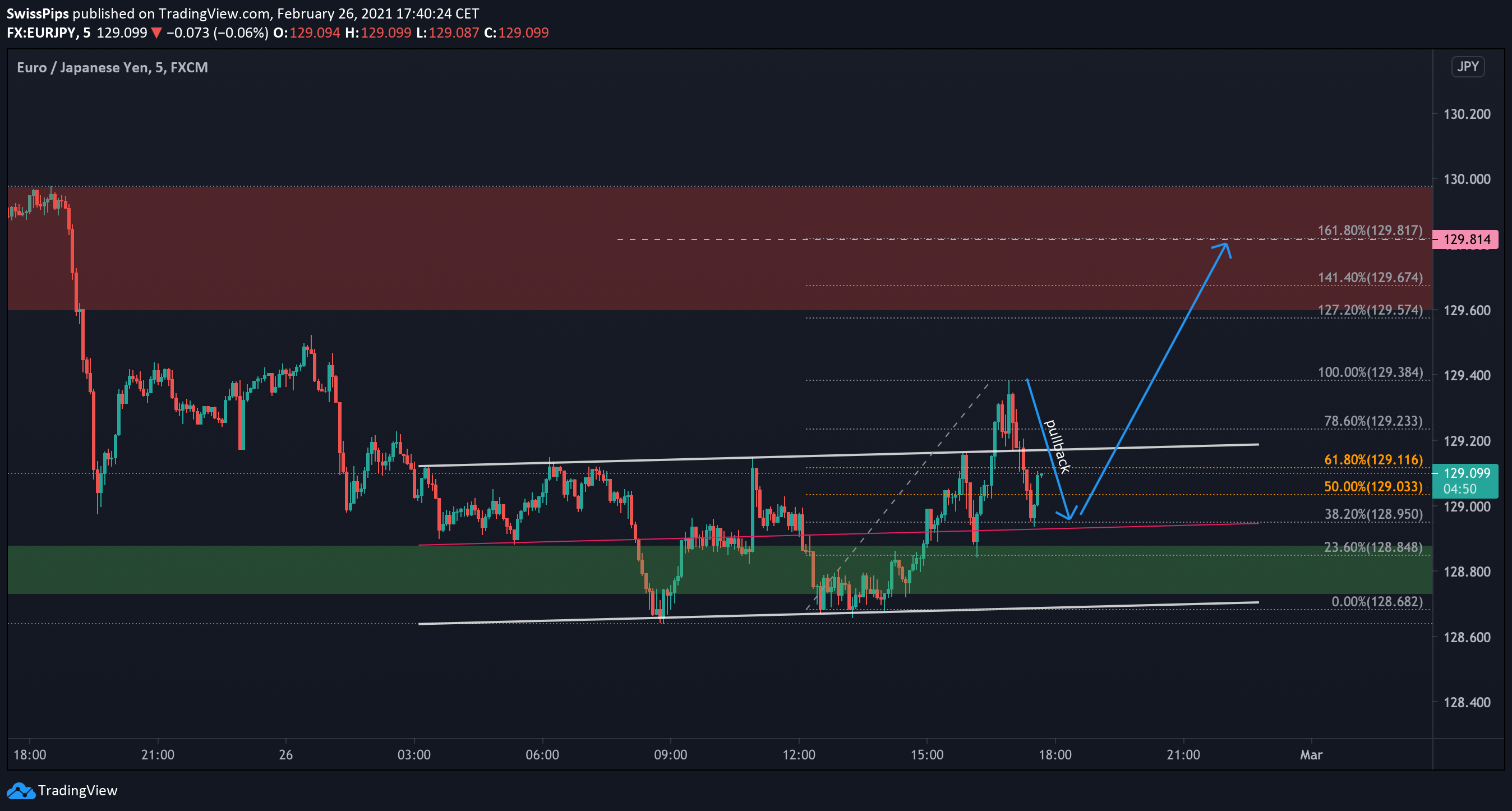Click the 100.00%(129.384) Fibonacci label
Image resolution: width=1512 pixels, height=811 pixels.
coord(1370,372)
